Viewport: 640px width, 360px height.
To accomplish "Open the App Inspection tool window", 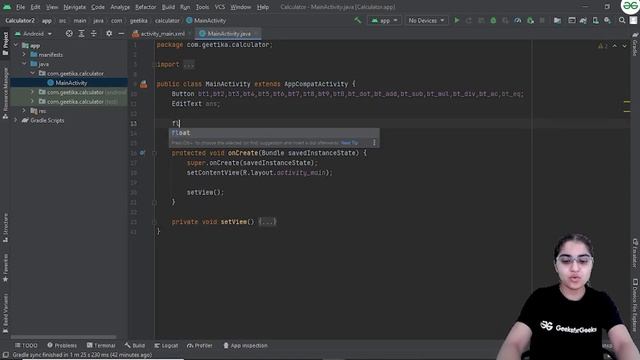I will [245, 345].
